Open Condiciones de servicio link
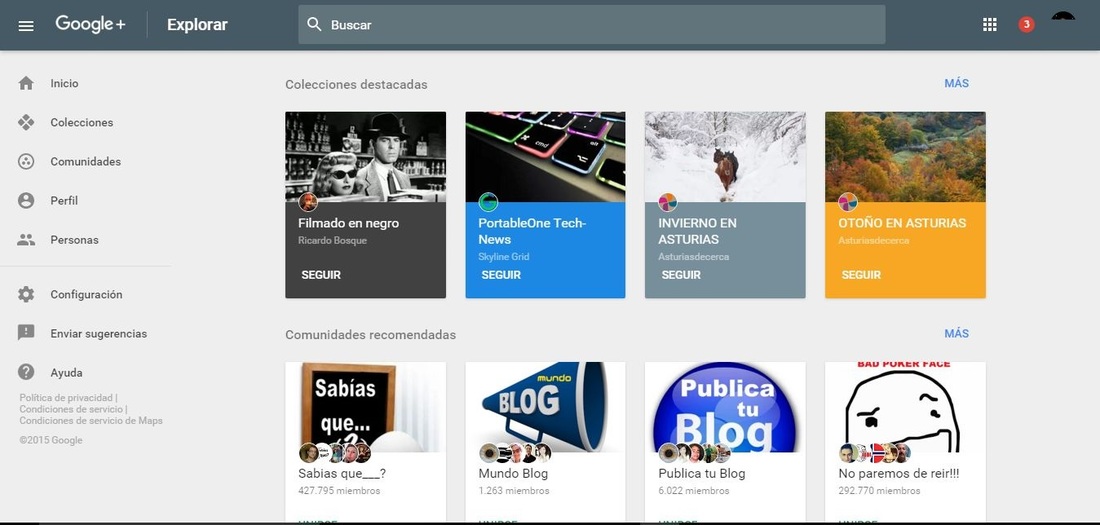The image size is (1100, 525). click(x=71, y=409)
